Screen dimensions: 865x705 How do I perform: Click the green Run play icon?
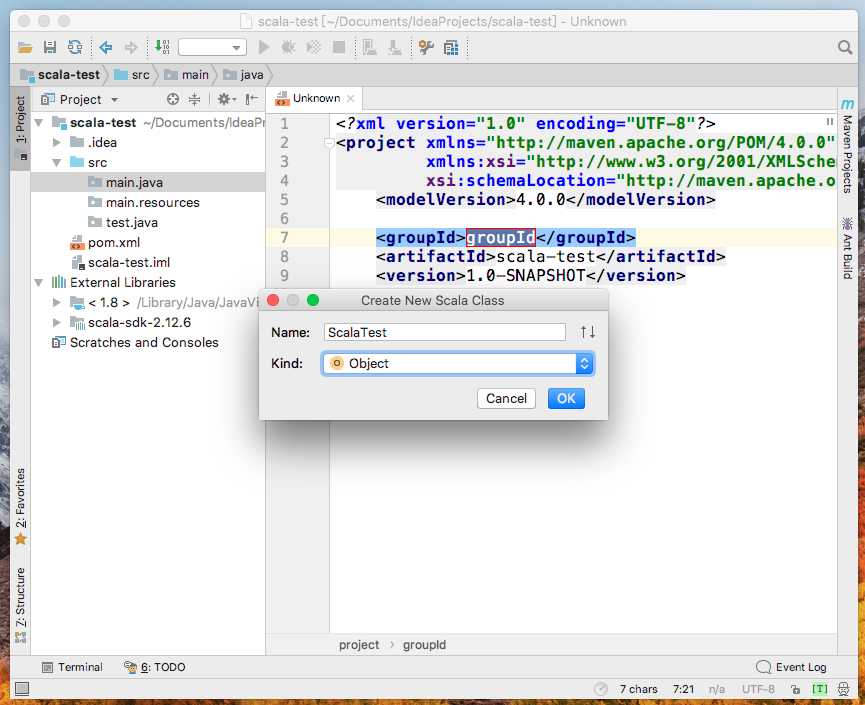[264, 47]
